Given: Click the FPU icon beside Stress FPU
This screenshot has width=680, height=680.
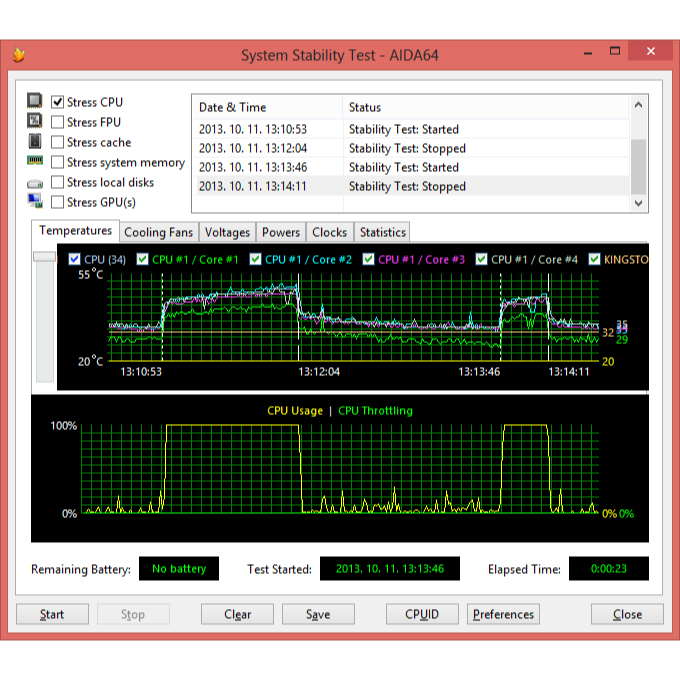Looking at the screenshot, I should point(35,121).
